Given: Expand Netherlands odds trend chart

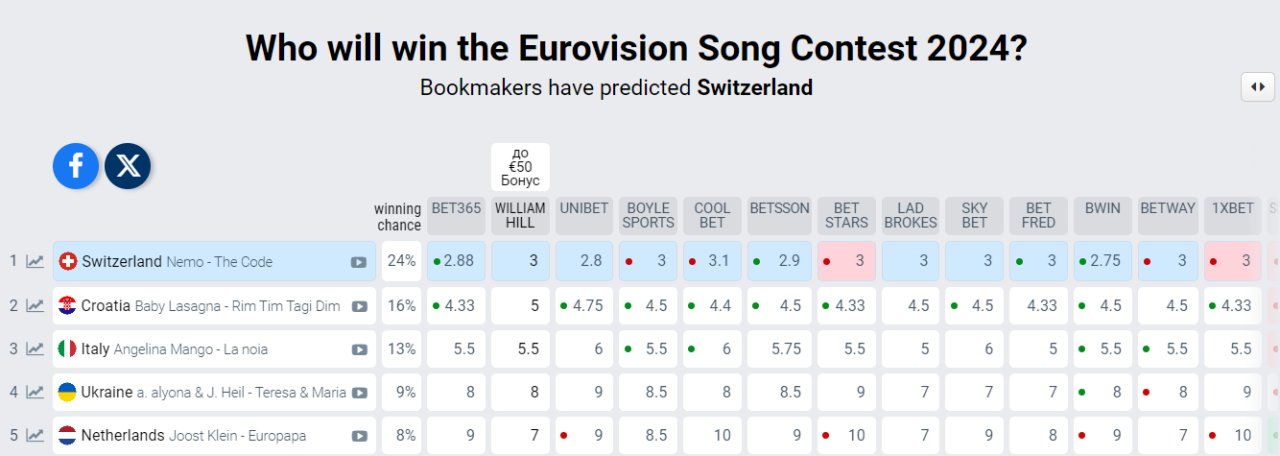Looking at the screenshot, I should click(35, 436).
